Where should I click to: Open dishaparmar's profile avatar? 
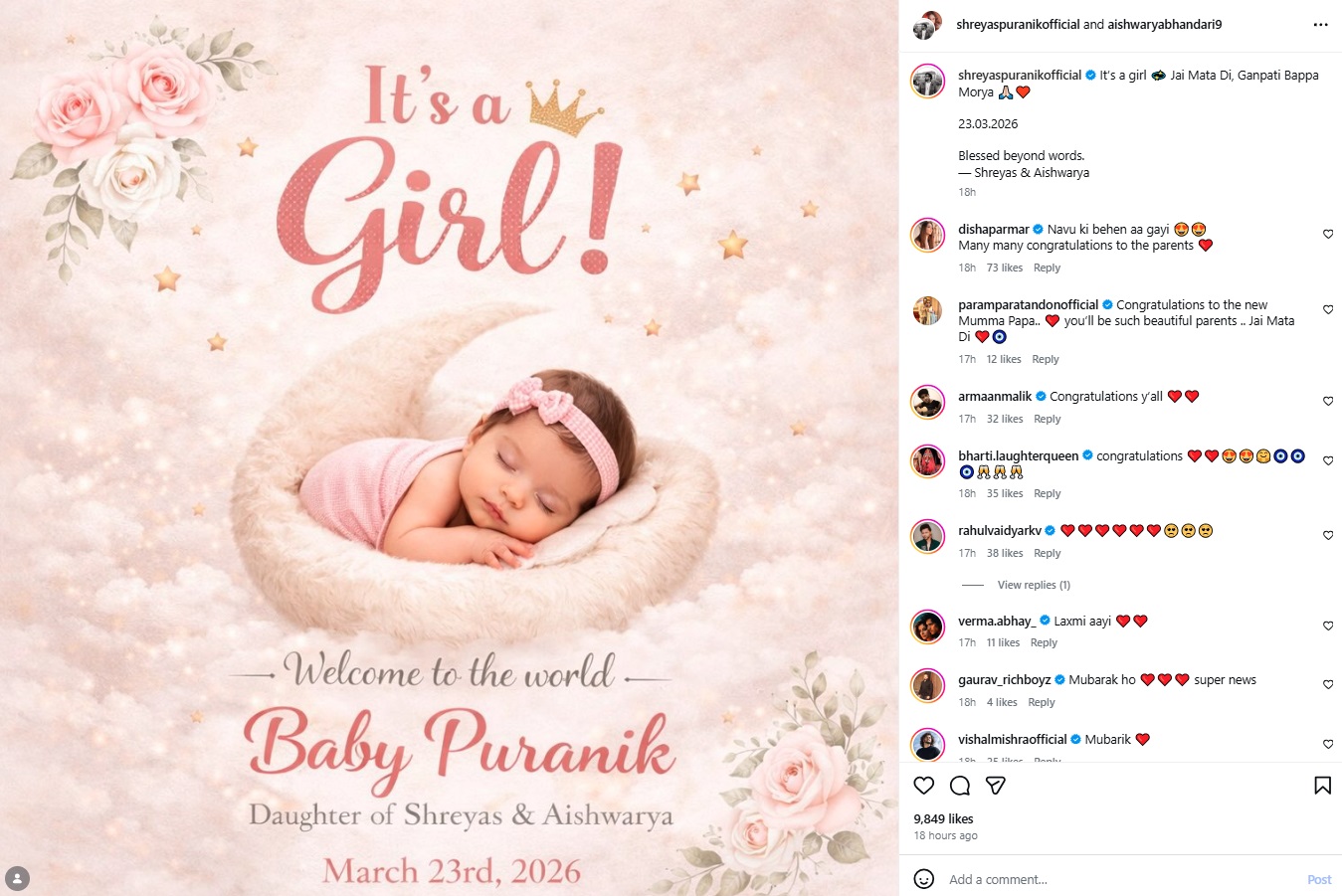coord(928,236)
